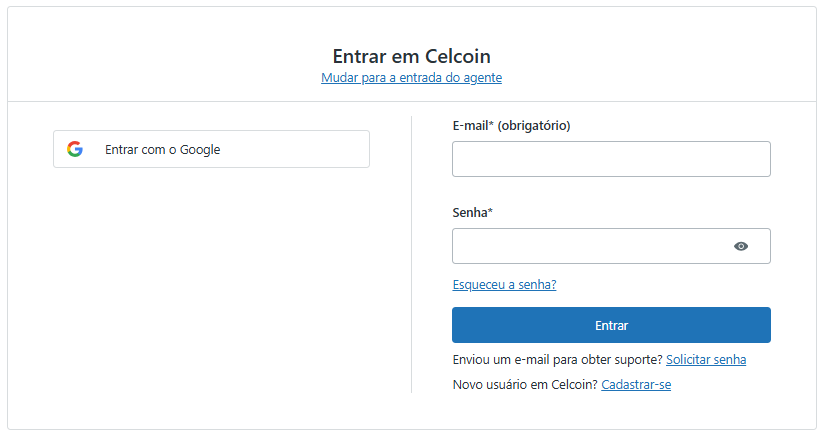823x437 pixels.
Task: Click 'Enviou um e-mail para obter suporte?' text
Action: click(x=556, y=359)
